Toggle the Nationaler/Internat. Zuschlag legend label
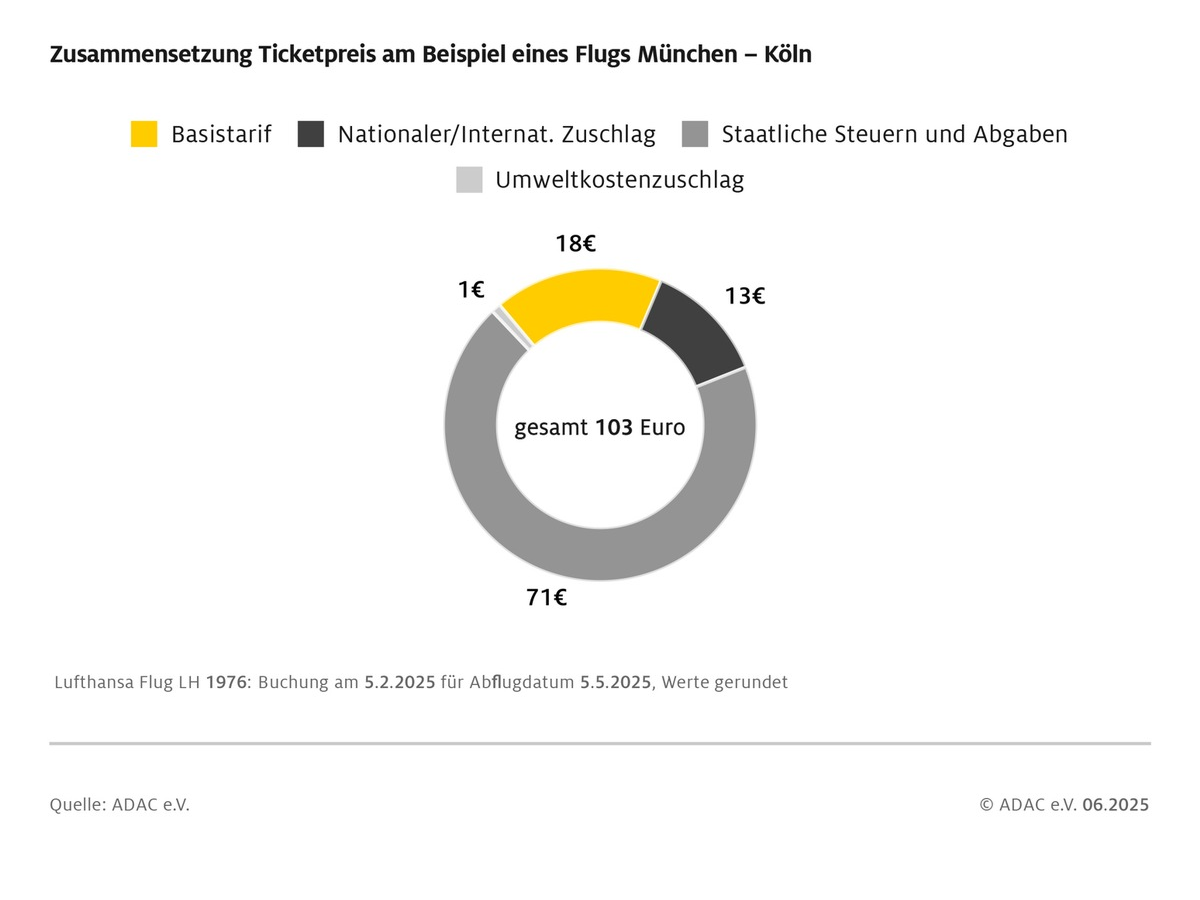 pos(496,134)
